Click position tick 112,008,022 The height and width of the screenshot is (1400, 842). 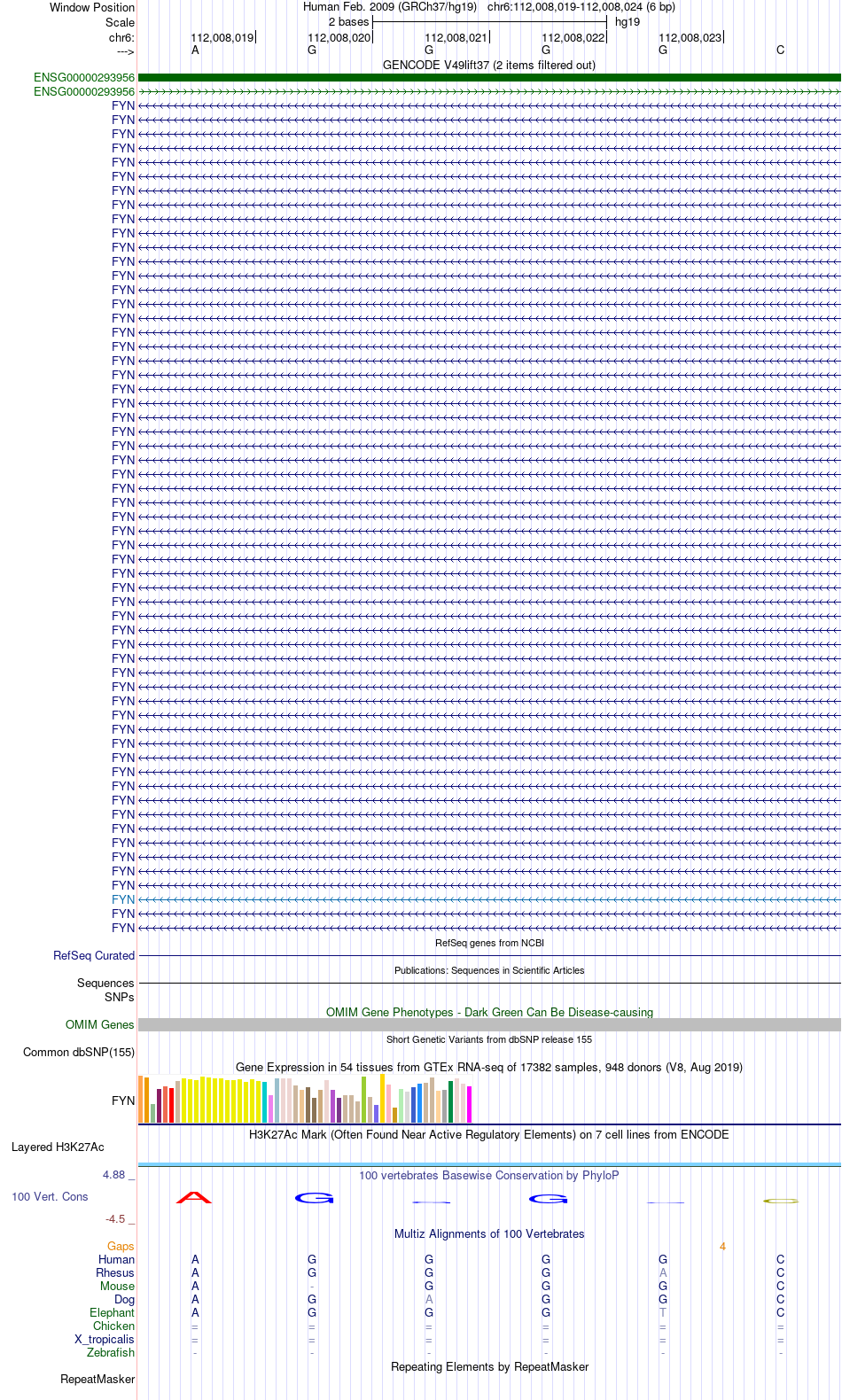point(573,38)
